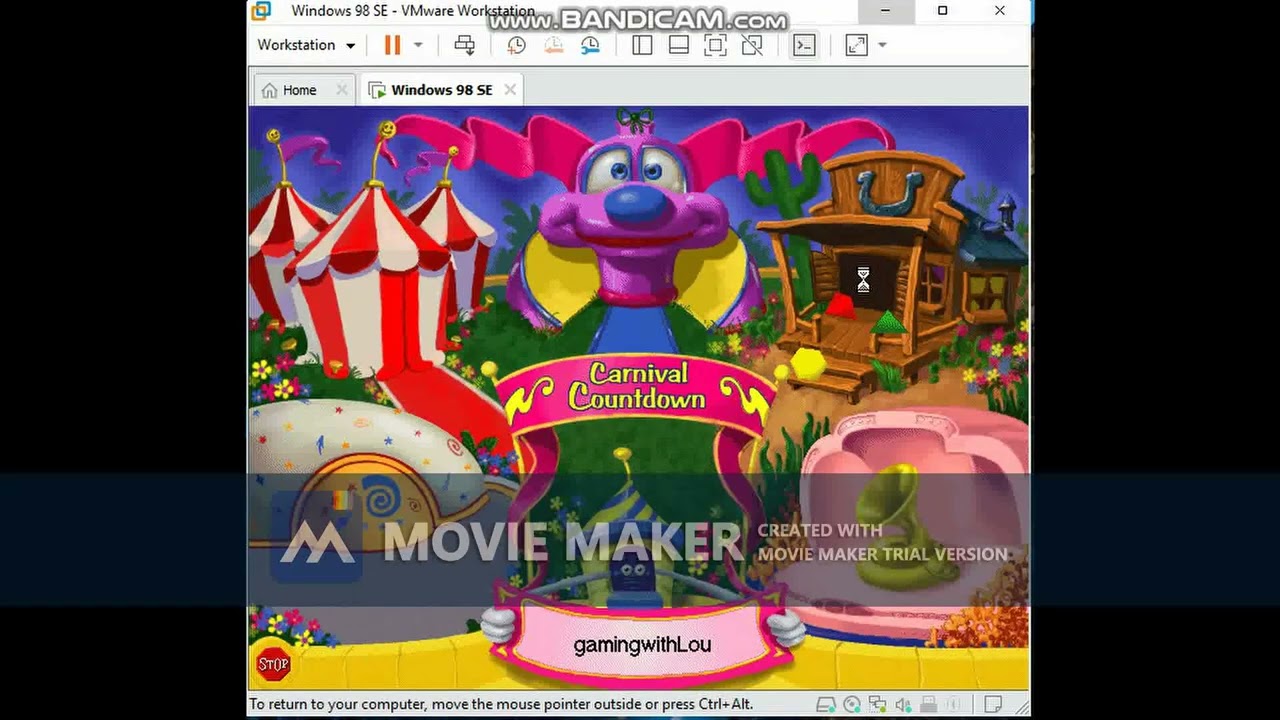Enter full screen mode icon
Image resolution: width=1280 pixels, height=720 pixels.
(x=715, y=45)
